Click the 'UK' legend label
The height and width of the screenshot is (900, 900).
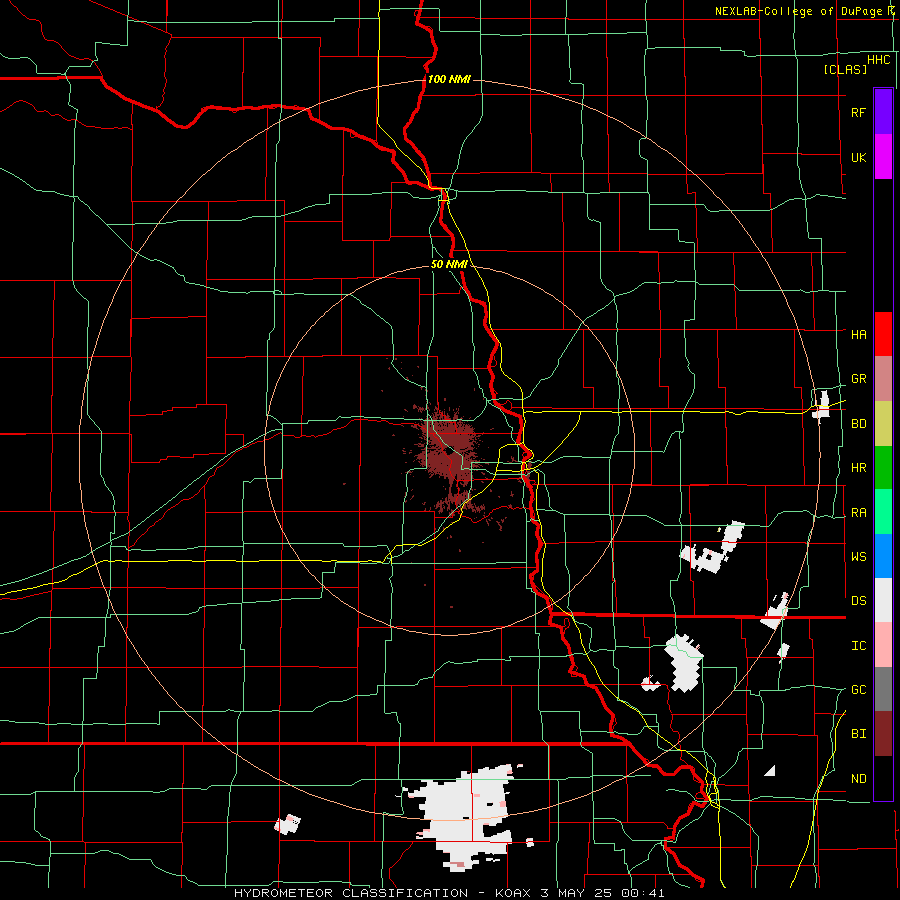point(858,157)
